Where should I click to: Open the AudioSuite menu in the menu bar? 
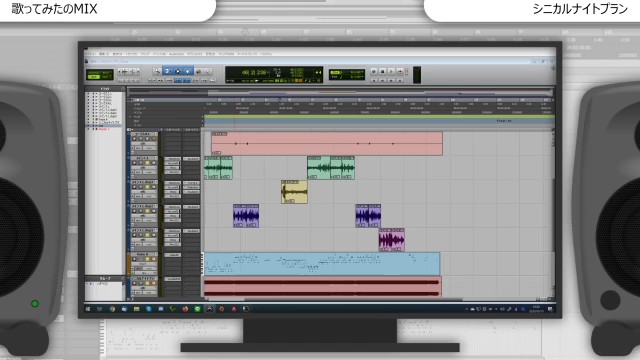(x=176, y=53)
